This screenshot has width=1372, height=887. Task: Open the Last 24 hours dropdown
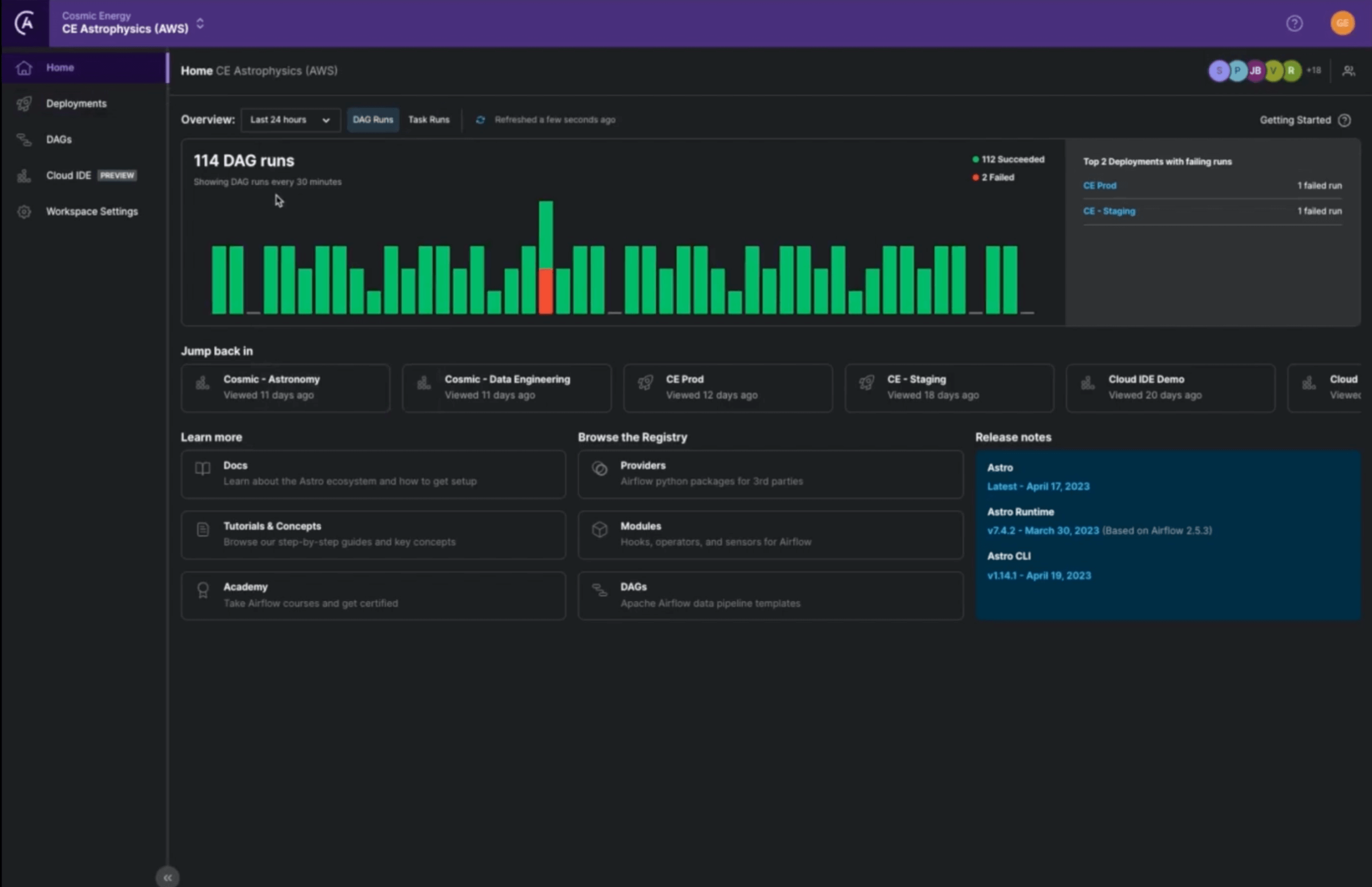point(290,120)
